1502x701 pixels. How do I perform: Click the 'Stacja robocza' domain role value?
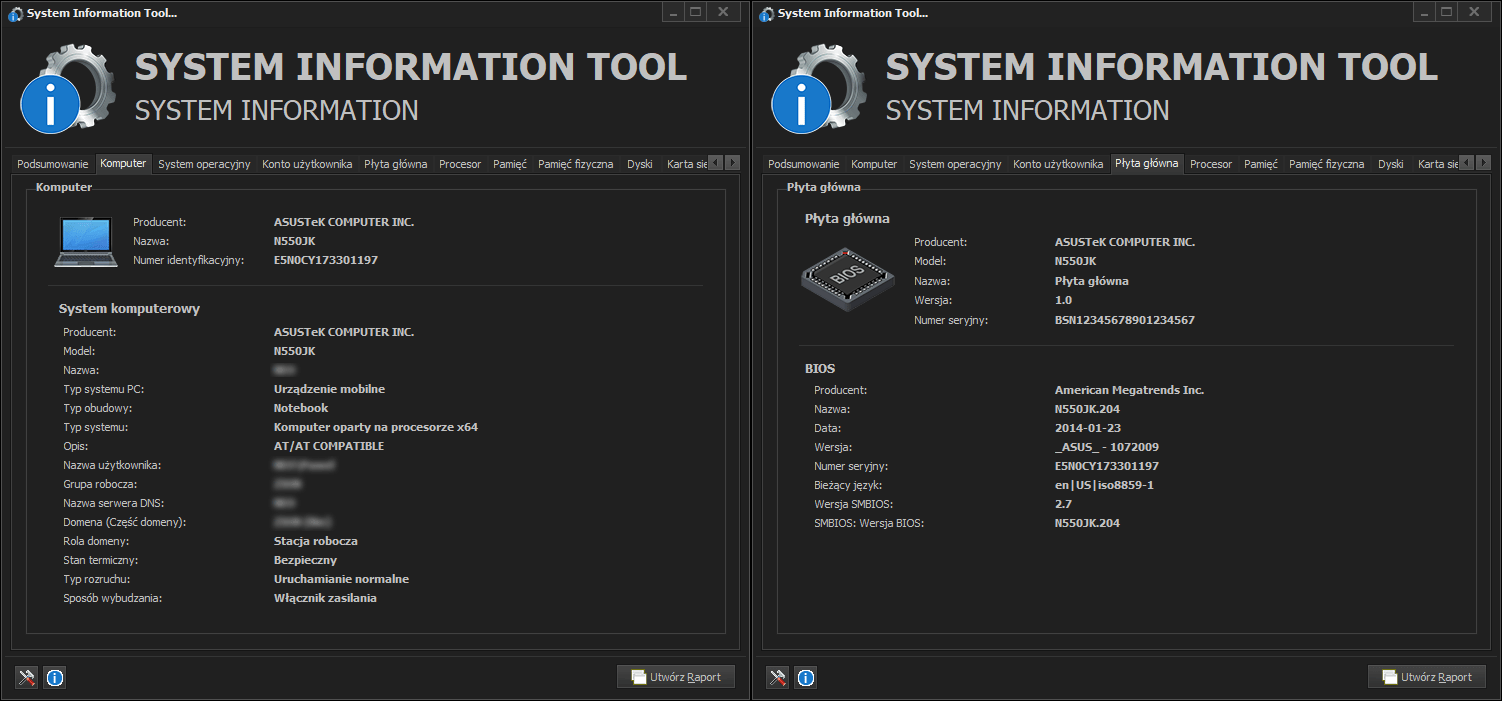pos(316,541)
